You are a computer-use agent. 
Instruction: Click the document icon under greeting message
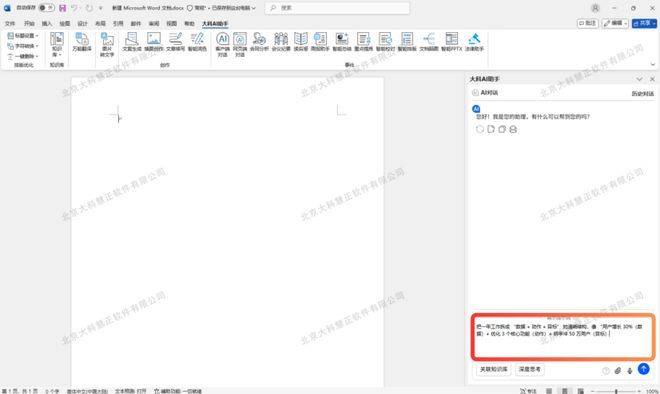(x=491, y=129)
